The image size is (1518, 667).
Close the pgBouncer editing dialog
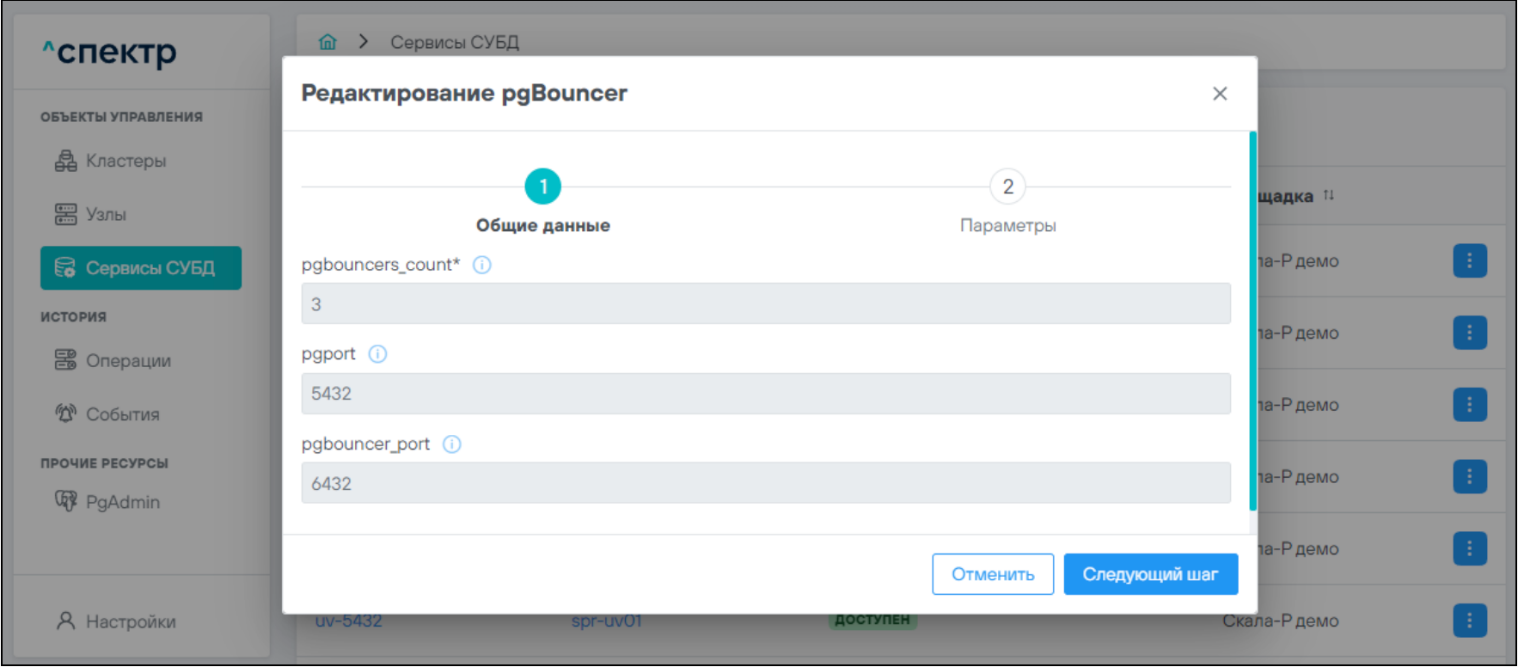coord(1219,94)
